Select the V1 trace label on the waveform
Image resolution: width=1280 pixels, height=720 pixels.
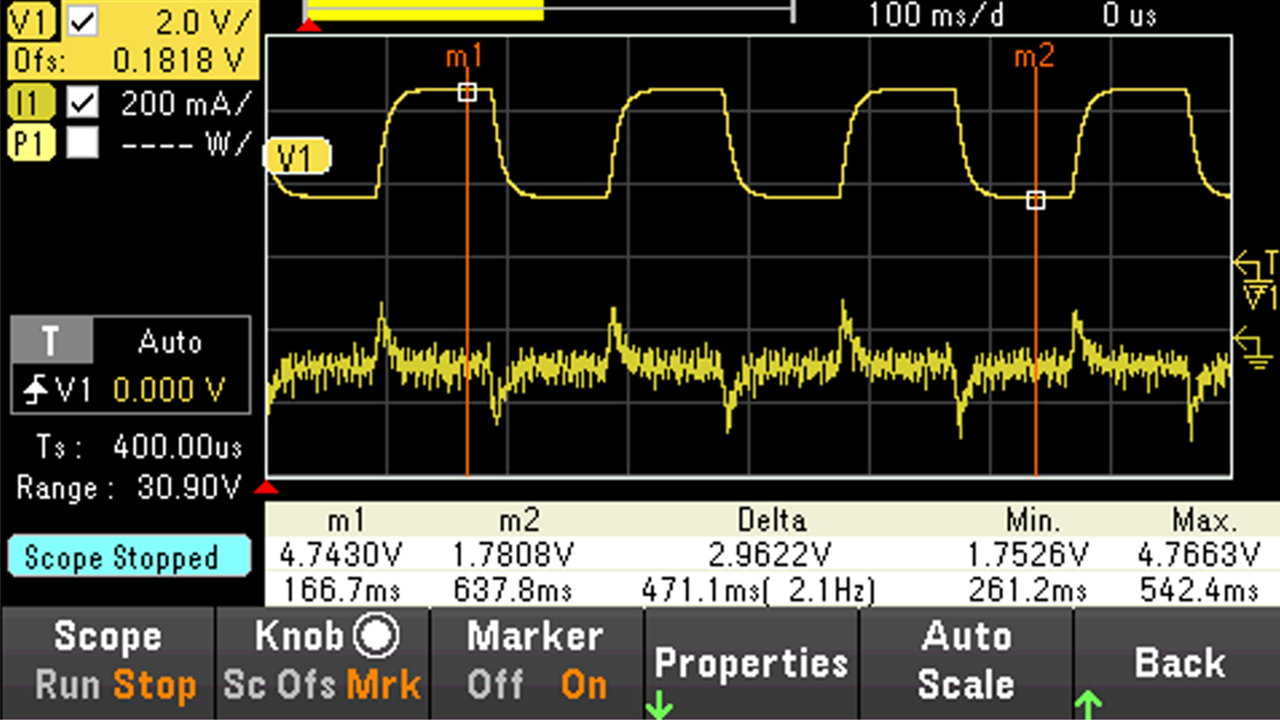click(x=297, y=156)
